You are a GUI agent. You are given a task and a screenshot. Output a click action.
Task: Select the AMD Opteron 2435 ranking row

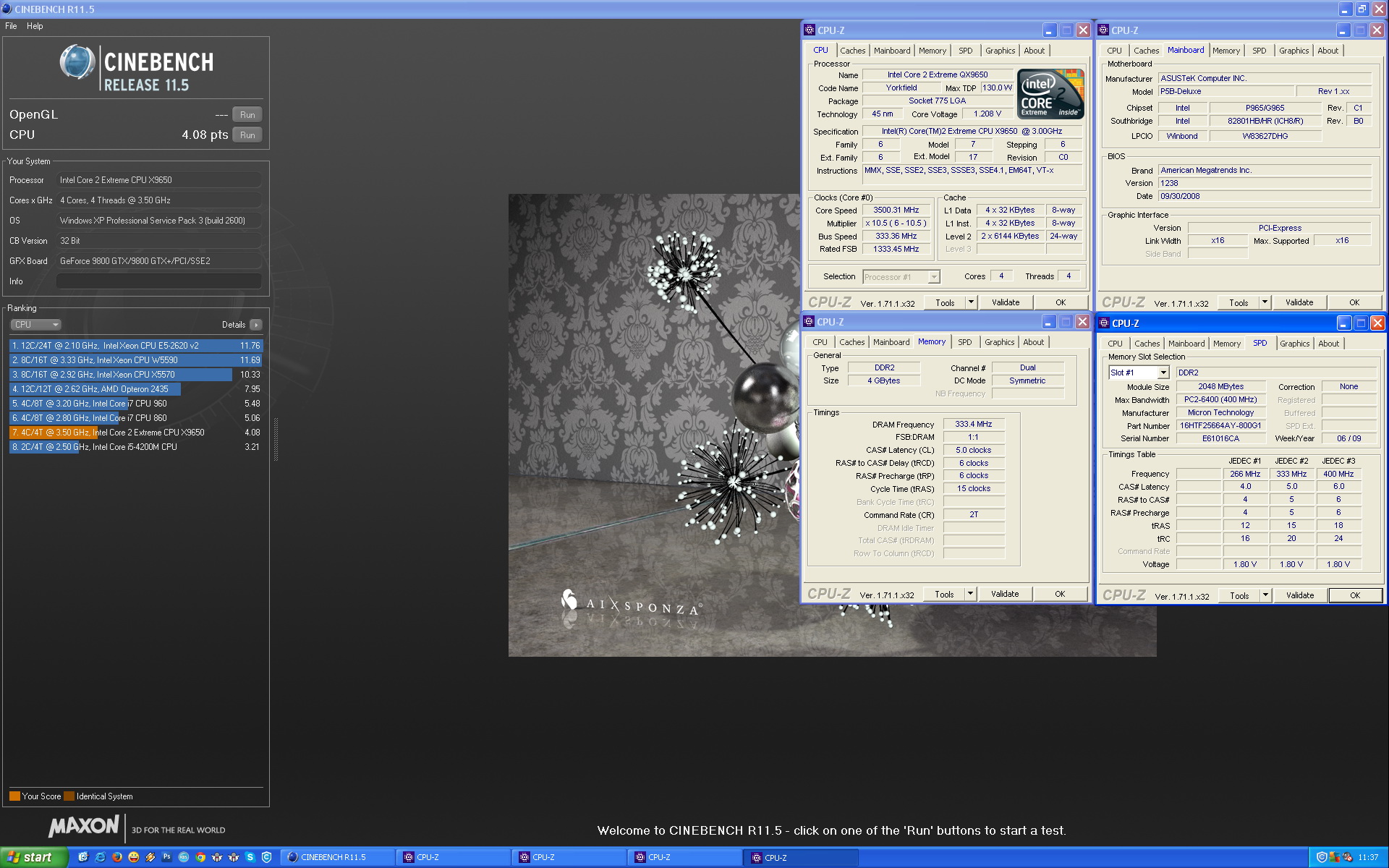136,389
